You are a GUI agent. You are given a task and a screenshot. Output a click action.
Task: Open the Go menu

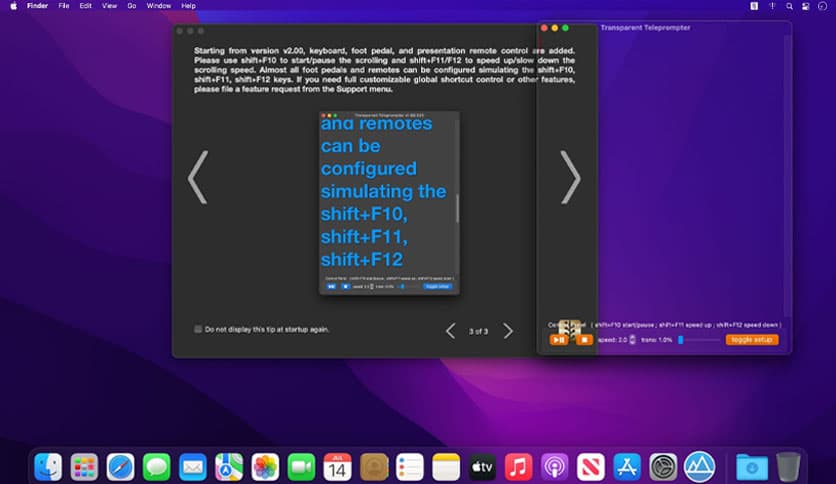[132, 6]
